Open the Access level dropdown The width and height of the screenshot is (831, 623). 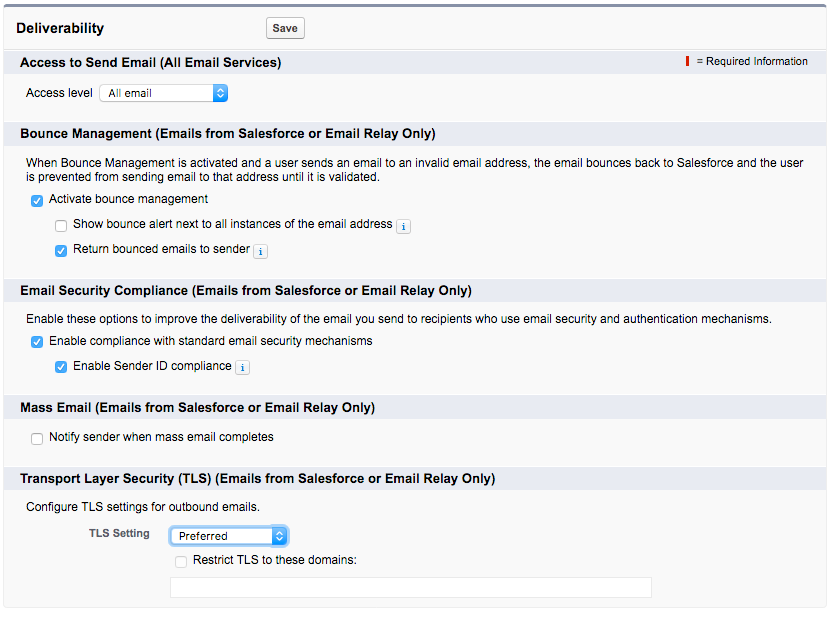click(x=164, y=93)
